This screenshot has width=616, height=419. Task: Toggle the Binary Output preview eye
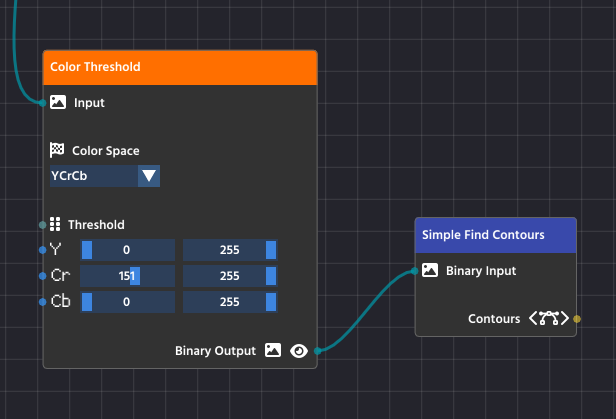[298, 350]
